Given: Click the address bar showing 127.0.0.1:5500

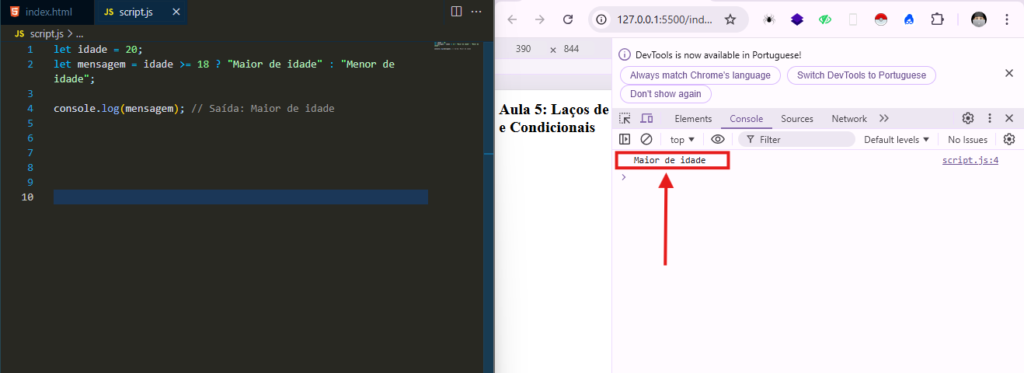Looking at the screenshot, I should [x=664, y=20].
